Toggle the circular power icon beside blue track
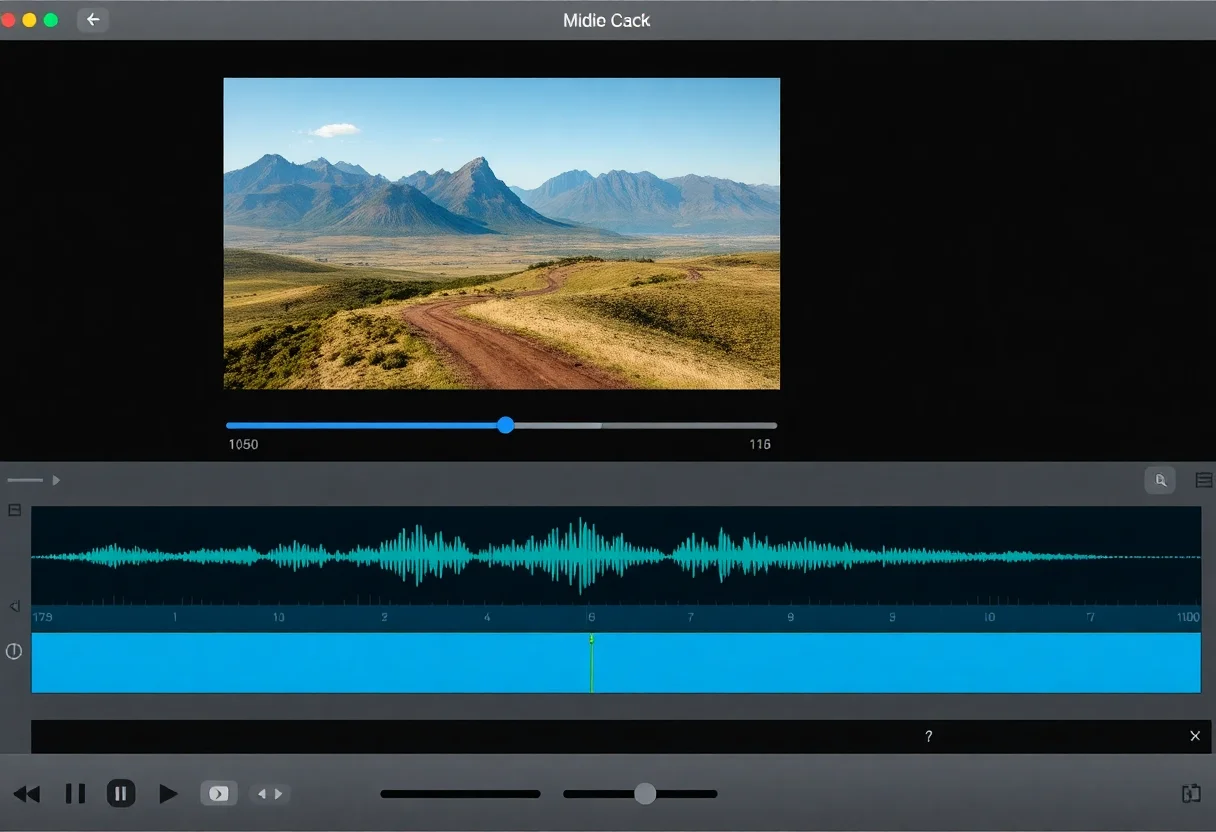The width and height of the screenshot is (1216, 832). [x=14, y=651]
